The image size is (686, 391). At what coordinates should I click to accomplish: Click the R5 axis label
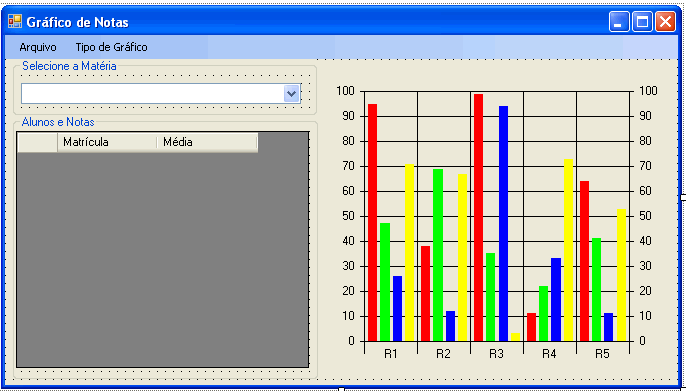click(602, 354)
